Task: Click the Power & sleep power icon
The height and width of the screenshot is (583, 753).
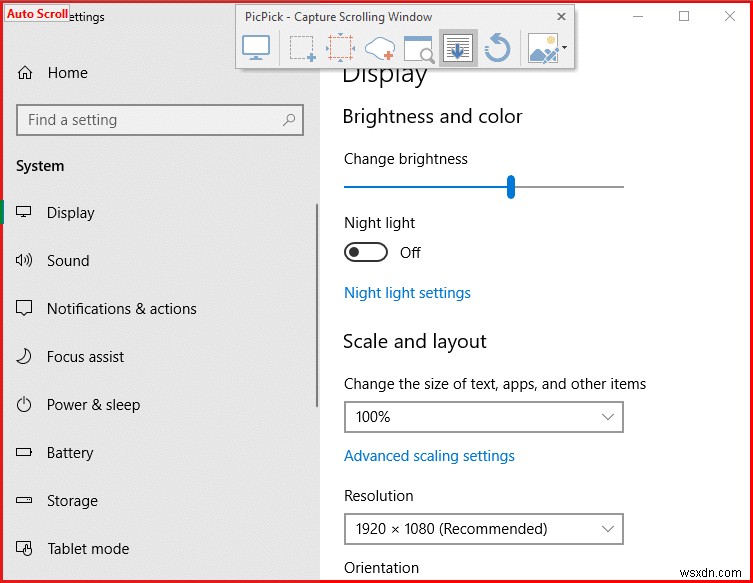Action: pos(24,404)
